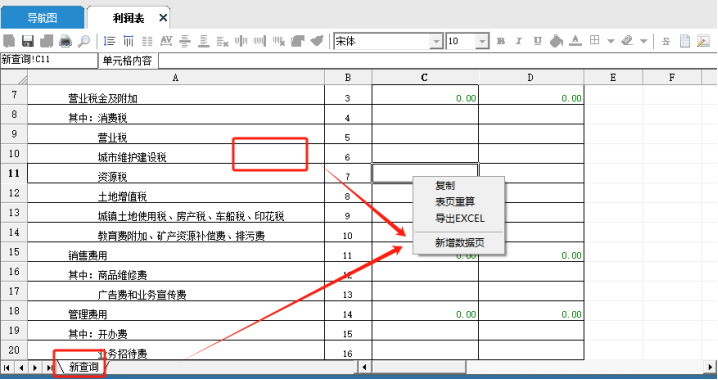Toggle italic formatting
718x380 pixels.
pos(519,41)
